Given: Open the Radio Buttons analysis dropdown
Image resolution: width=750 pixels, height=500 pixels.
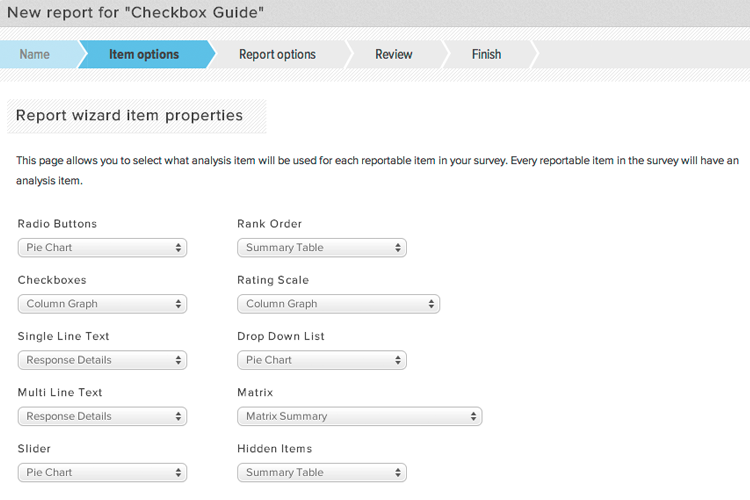Looking at the screenshot, I should click(102, 248).
